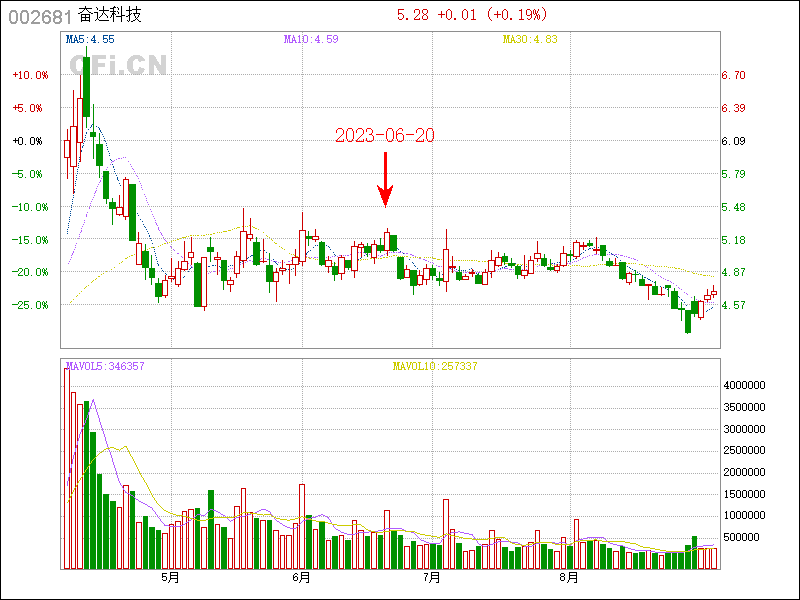Click the current price 5.28 in header

click(413, 15)
